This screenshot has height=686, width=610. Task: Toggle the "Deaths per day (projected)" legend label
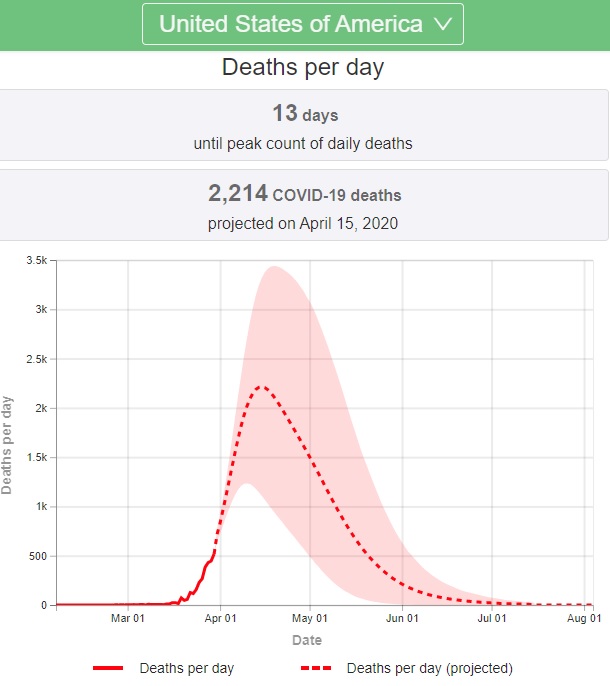tap(429, 667)
